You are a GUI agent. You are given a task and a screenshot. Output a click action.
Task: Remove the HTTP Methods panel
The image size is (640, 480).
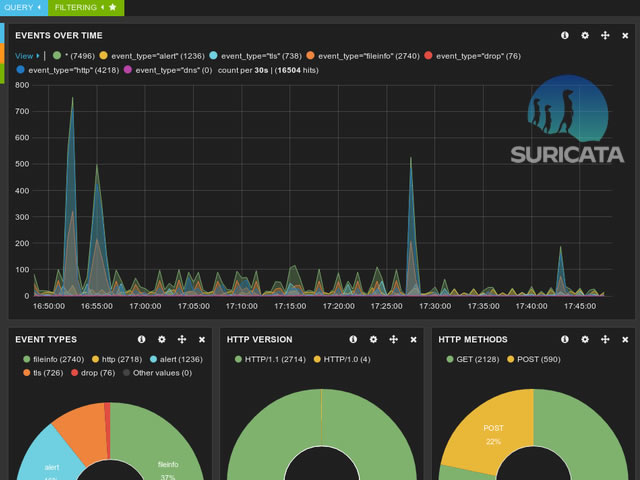625,340
